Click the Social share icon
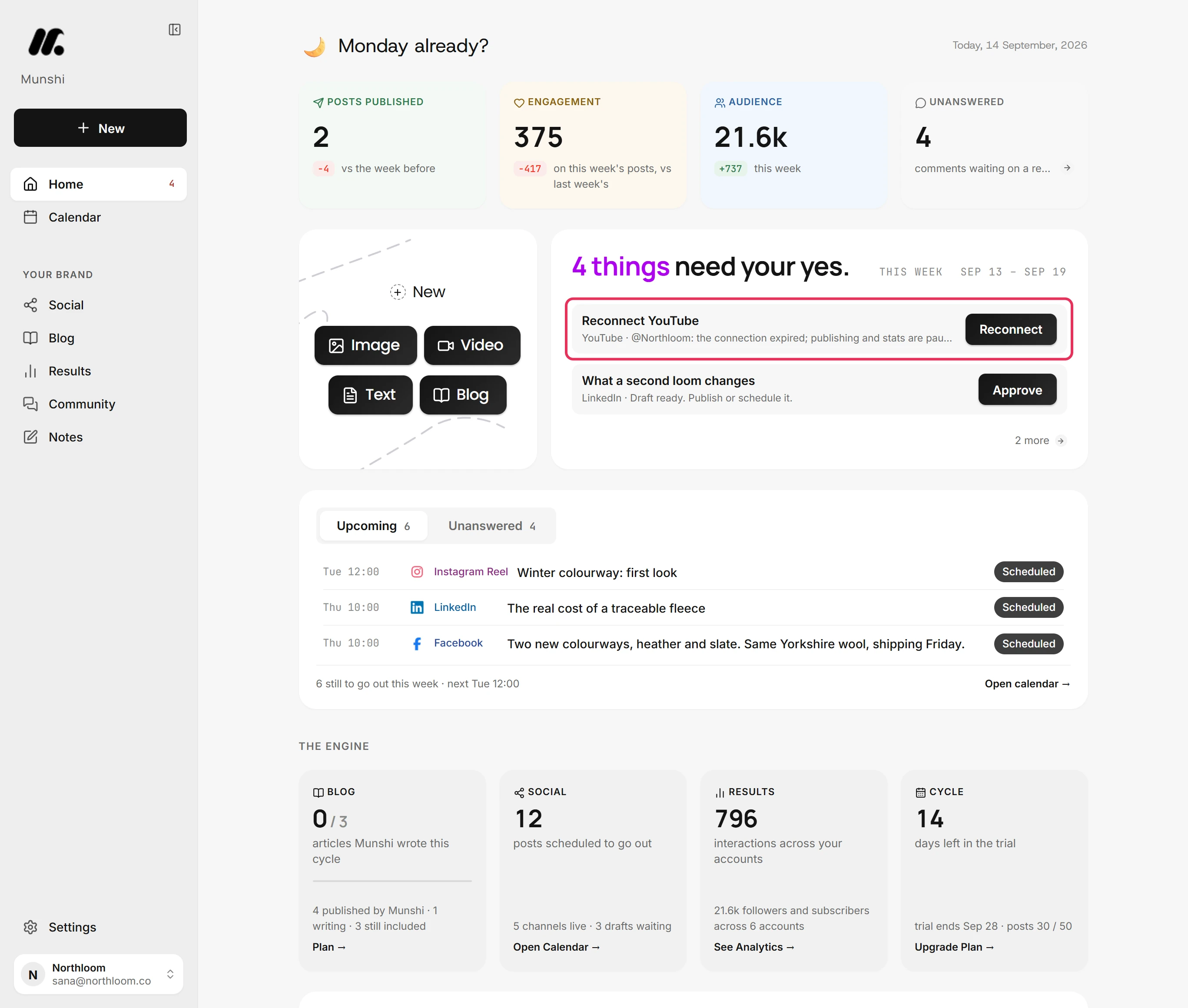1188x1008 pixels. [x=30, y=305]
